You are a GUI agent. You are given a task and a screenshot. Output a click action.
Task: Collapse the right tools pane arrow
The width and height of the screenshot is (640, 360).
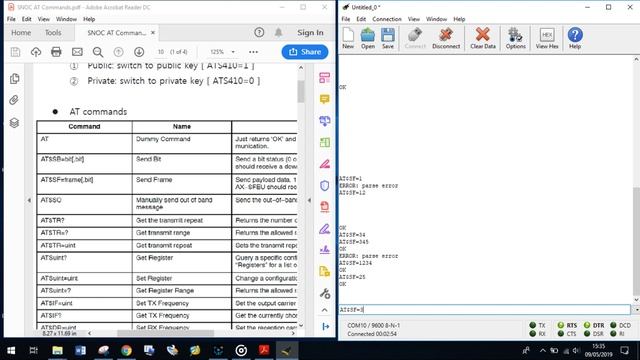click(309, 200)
